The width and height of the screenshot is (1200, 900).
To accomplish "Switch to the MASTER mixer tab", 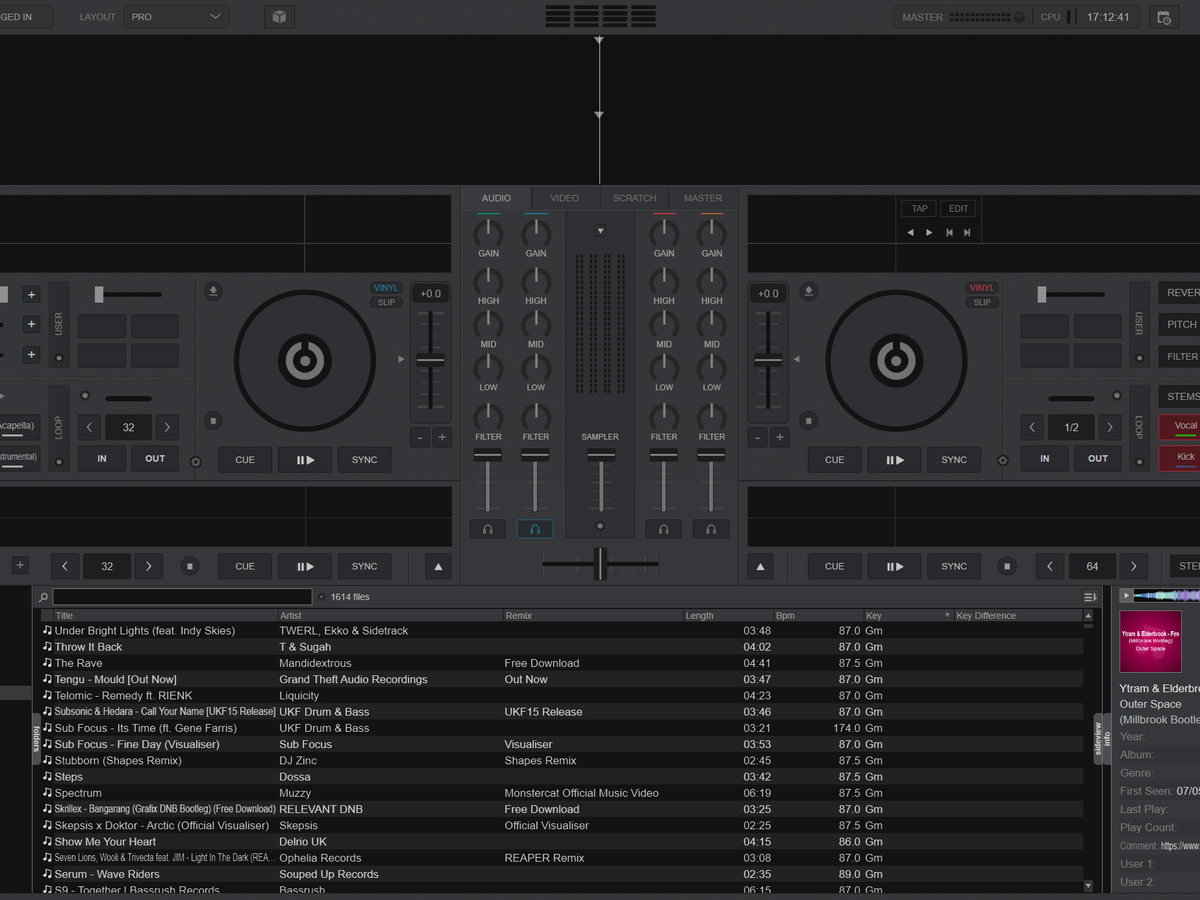I will [703, 198].
